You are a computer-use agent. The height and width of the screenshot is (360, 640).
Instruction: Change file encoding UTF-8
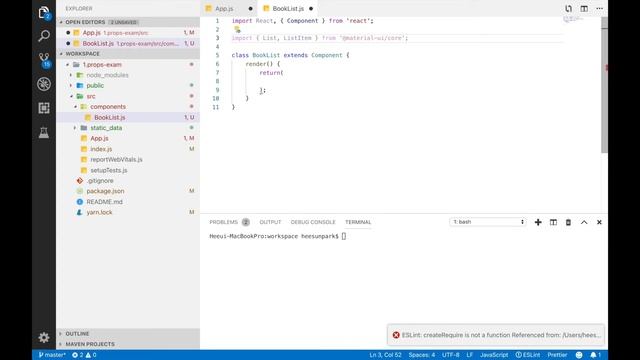451,355
